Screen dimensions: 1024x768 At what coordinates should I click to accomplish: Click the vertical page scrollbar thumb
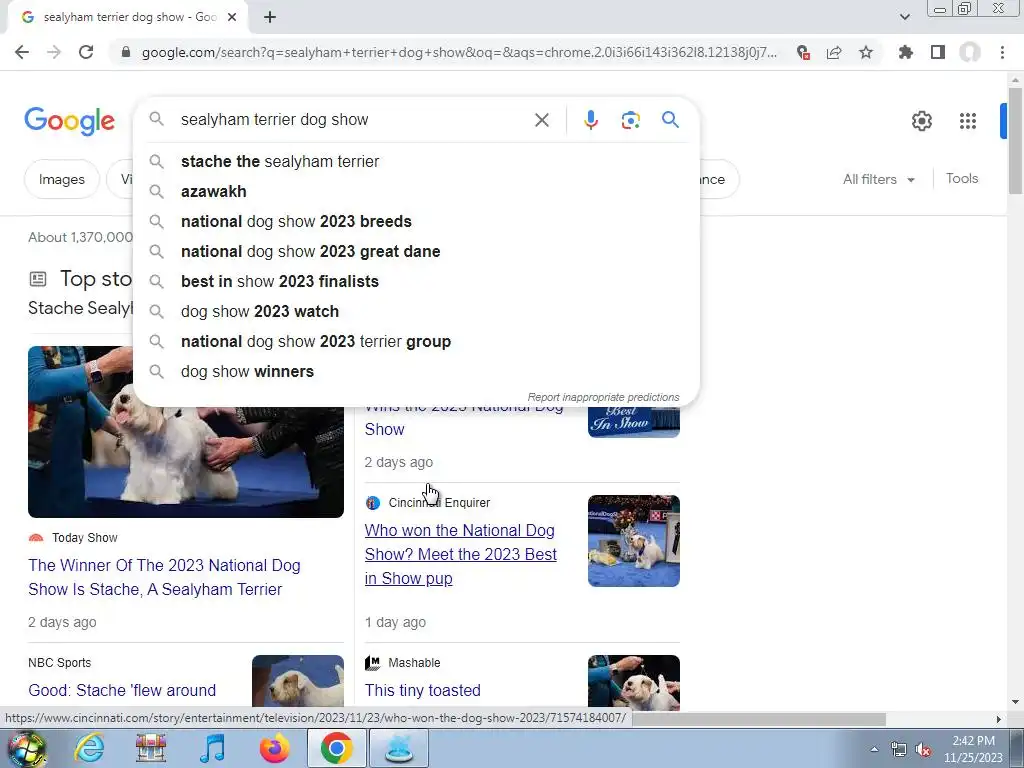click(1015, 140)
